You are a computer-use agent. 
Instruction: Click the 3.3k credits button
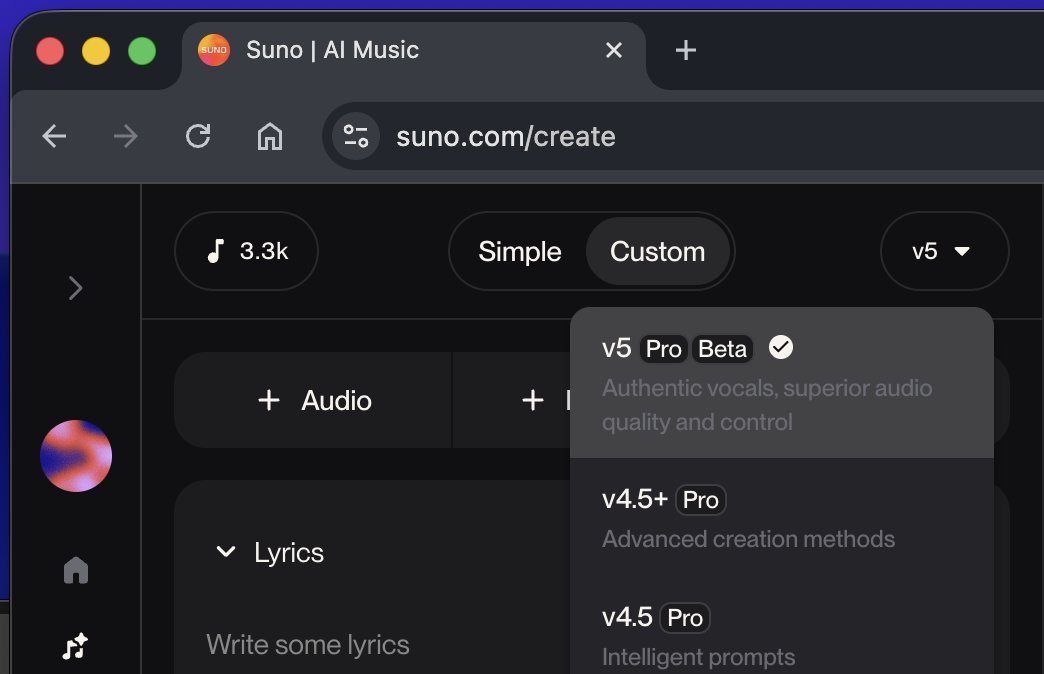point(246,252)
